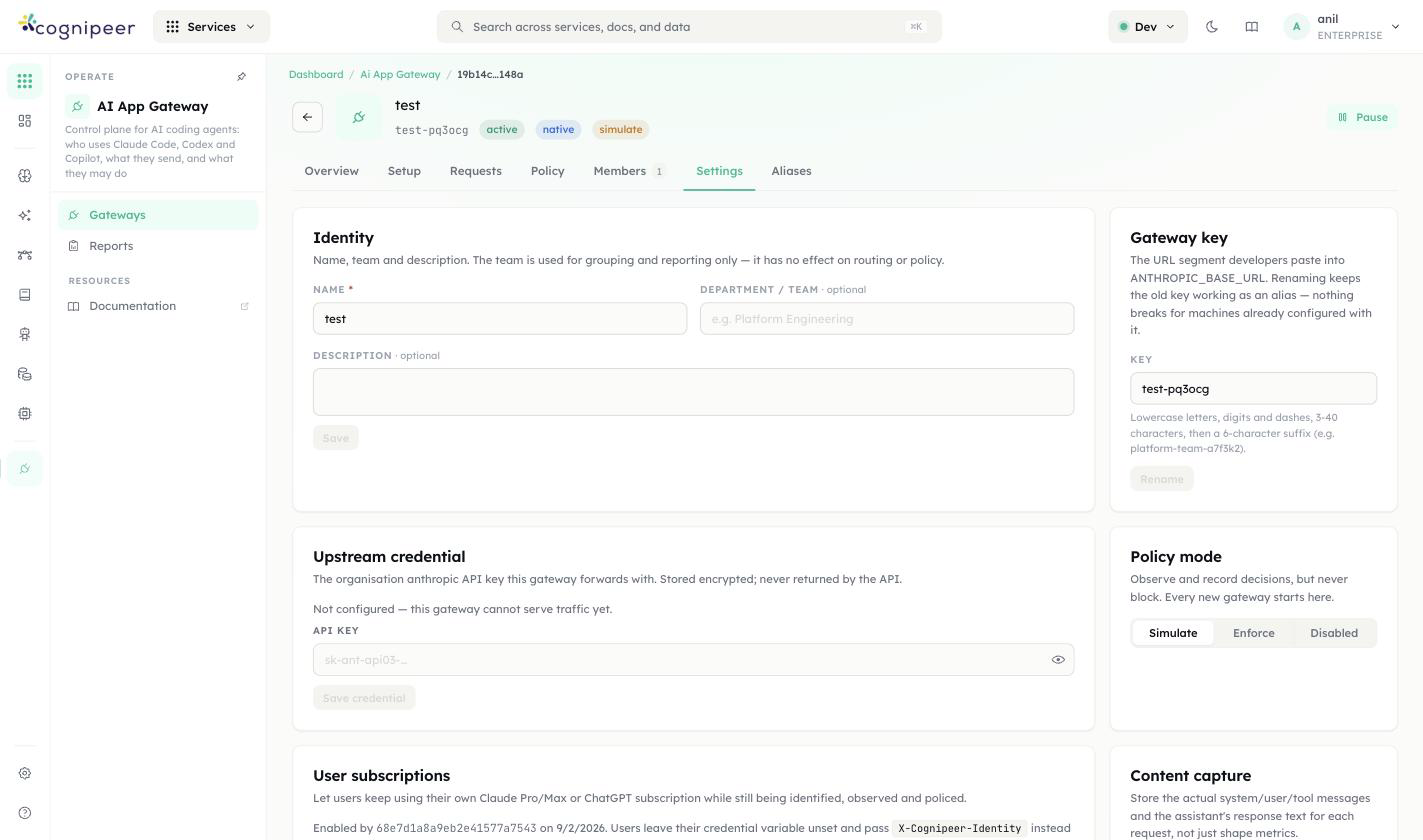
Task: Click the Rename button
Action: click(x=1162, y=479)
